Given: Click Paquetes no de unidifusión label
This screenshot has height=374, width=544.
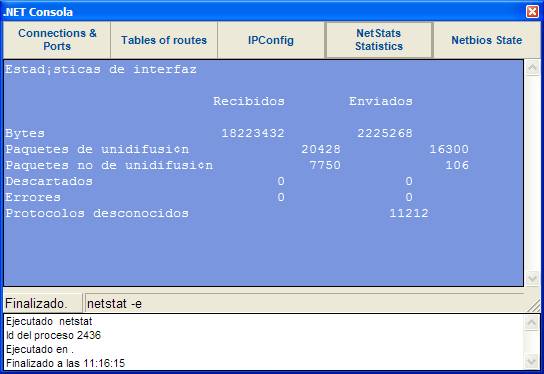Looking at the screenshot, I should tap(109, 165).
